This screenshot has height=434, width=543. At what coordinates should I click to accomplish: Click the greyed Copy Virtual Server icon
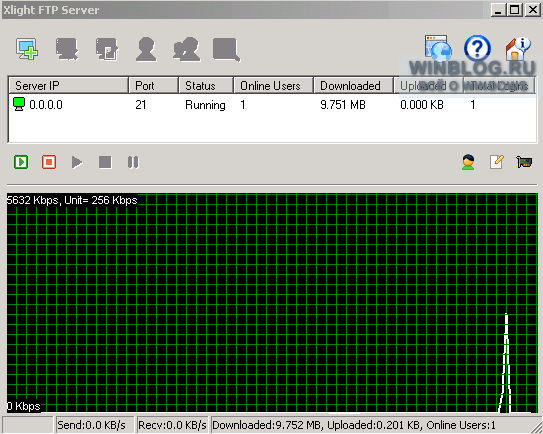107,49
